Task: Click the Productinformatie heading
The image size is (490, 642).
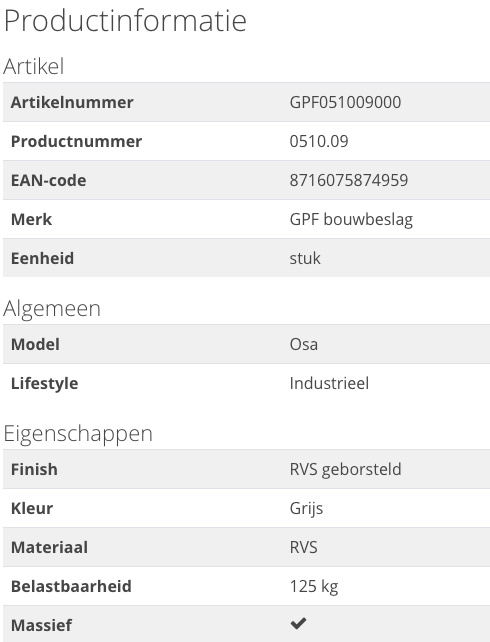Action: click(125, 20)
